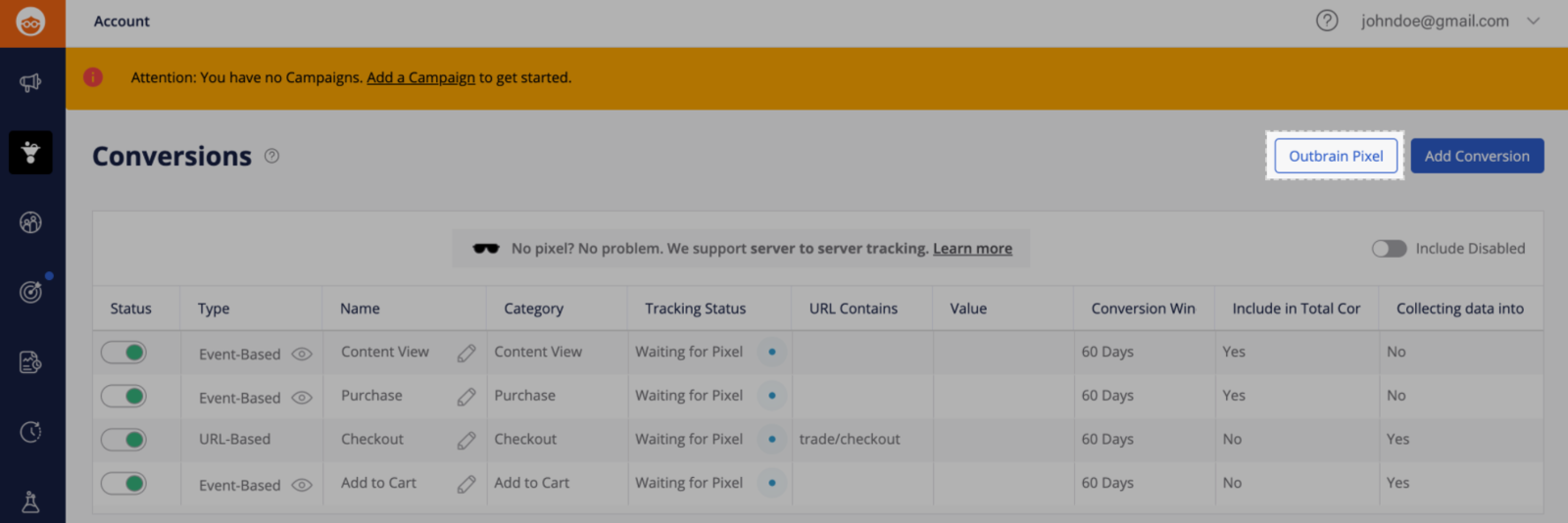Sort by Collecting data into column header
Screen dimensions: 1568x523
[1459, 309]
